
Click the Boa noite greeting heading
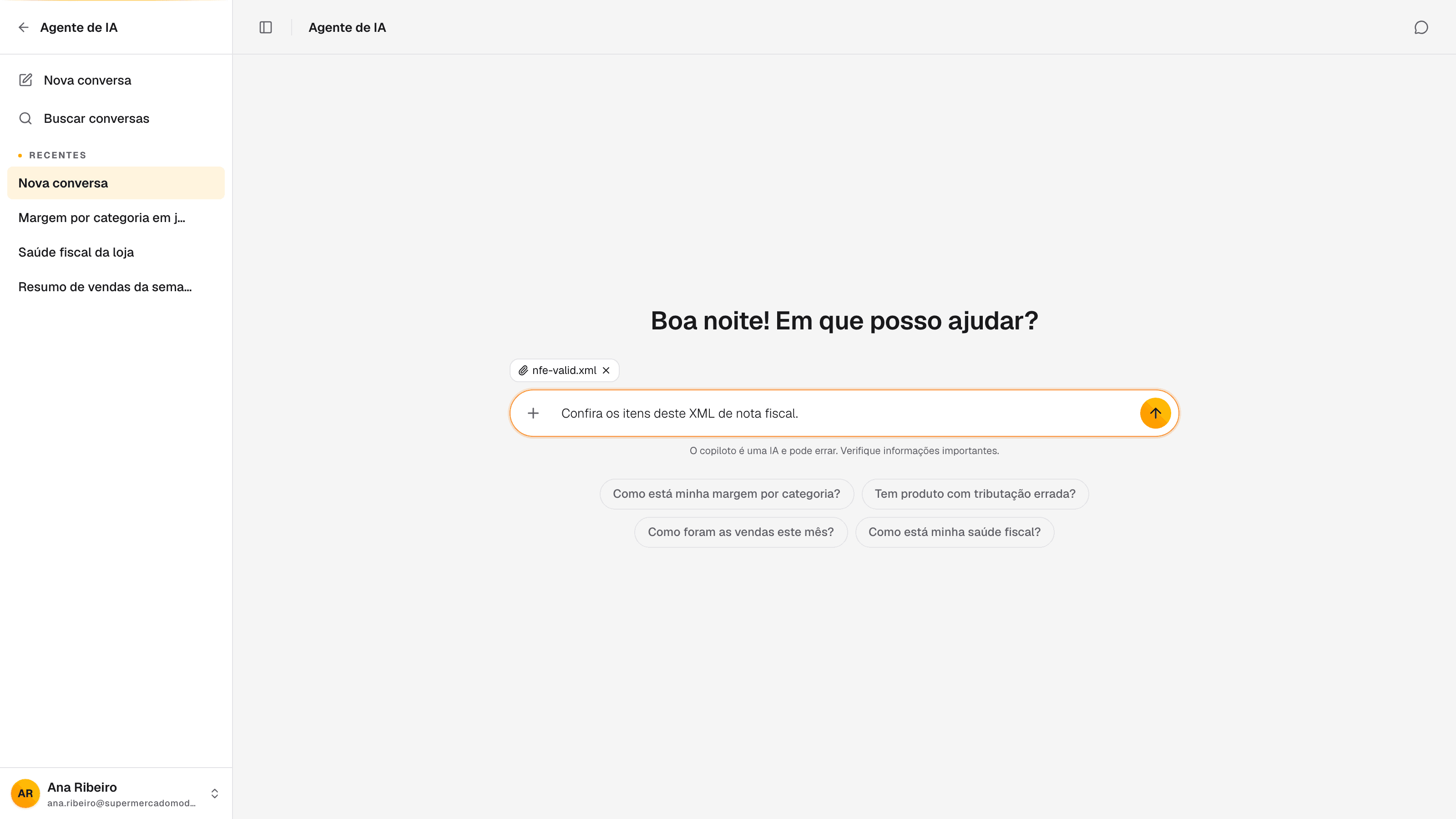coord(844,321)
